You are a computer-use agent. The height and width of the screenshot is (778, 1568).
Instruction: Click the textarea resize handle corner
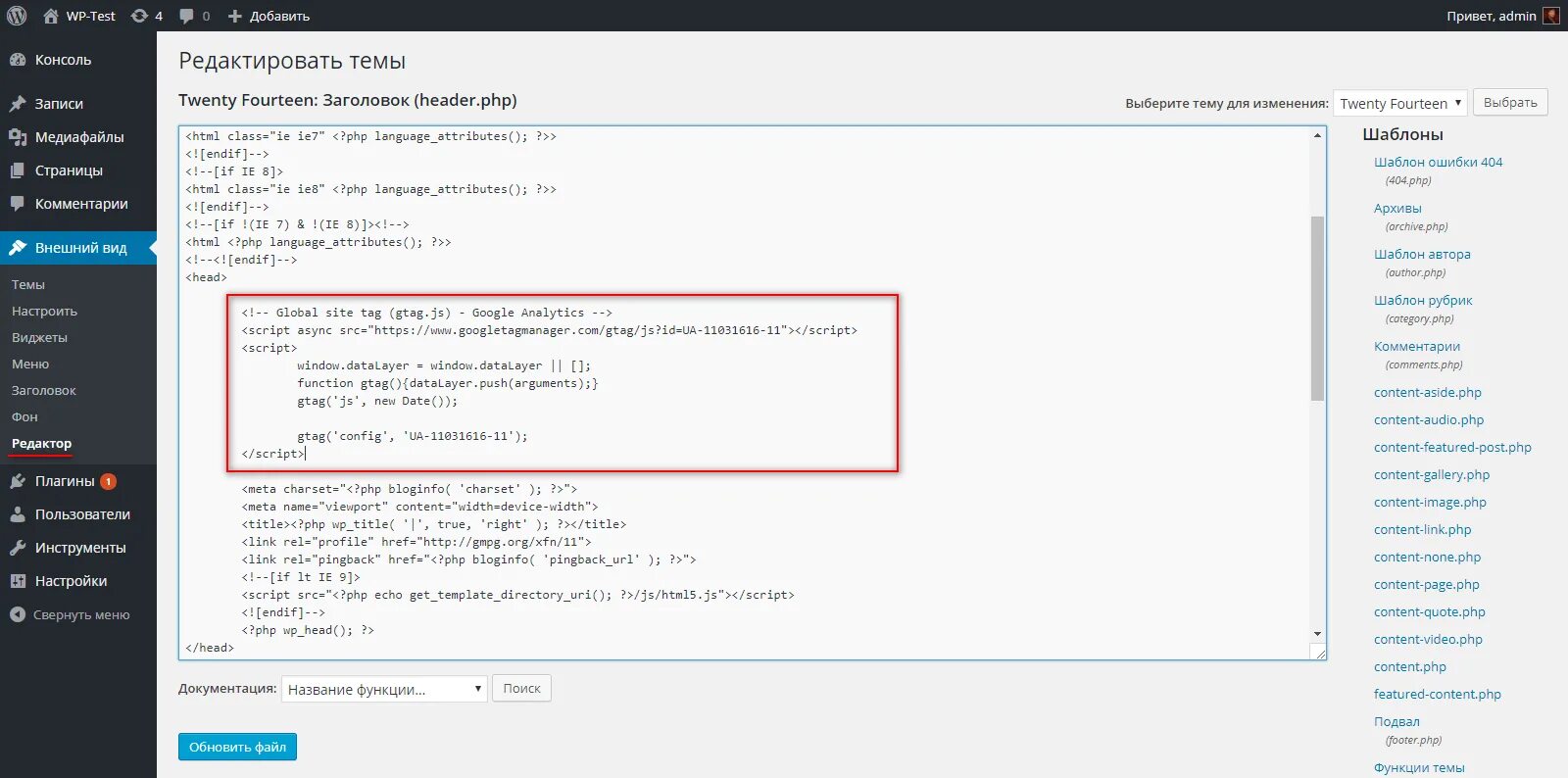click(1319, 653)
